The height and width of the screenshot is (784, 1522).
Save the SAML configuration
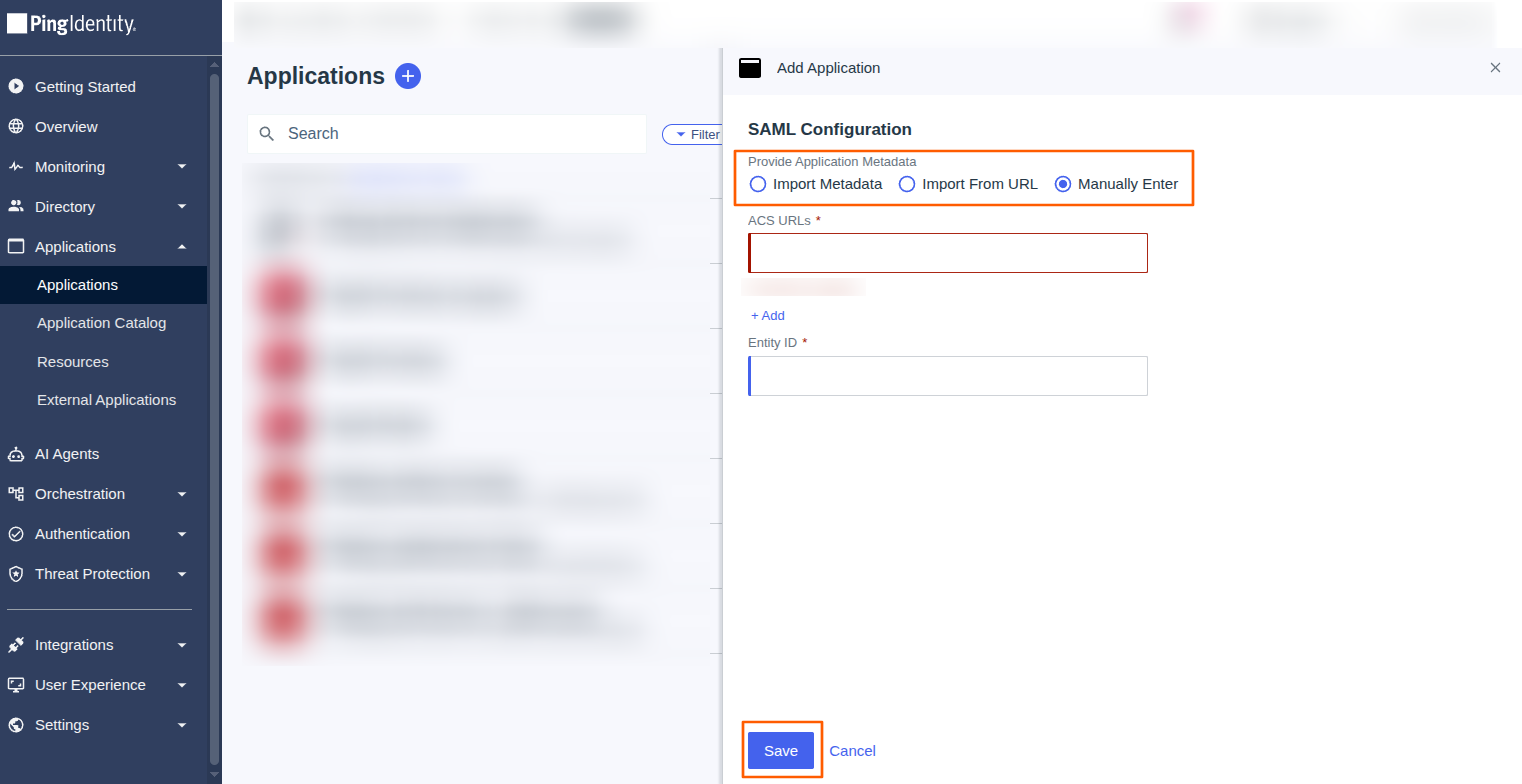click(x=781, y=751)
